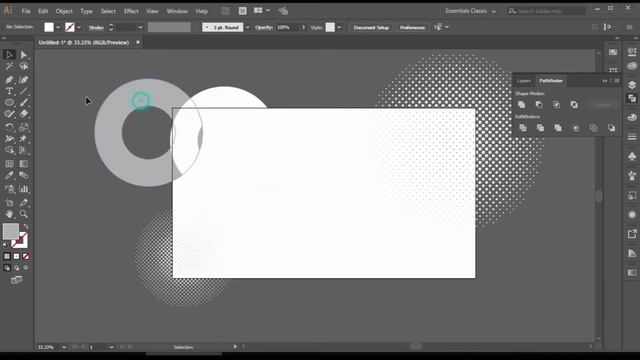Select the Mesh tool
The height and width of the screenshot is (360, 640).
tap(9, 164)
